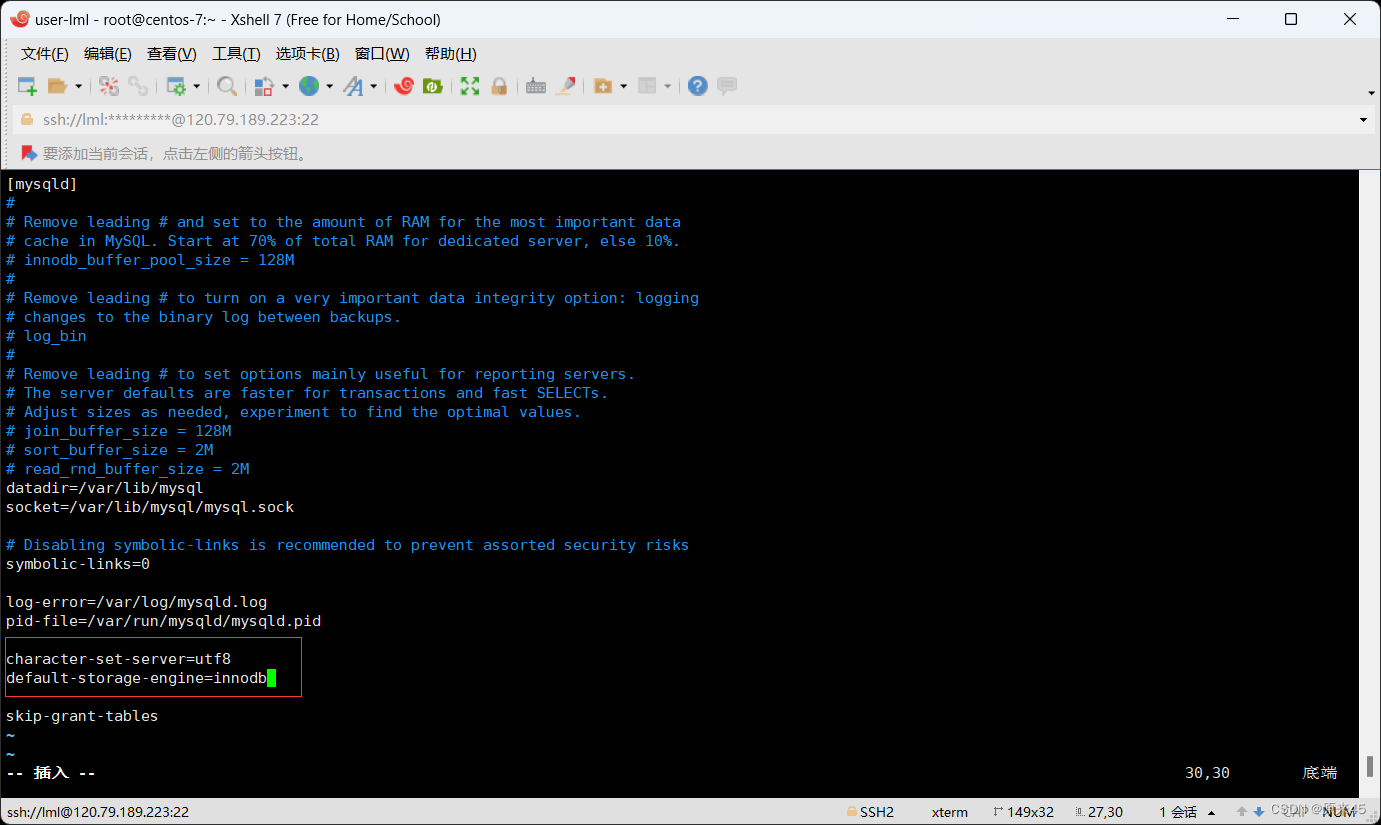
Task: Expand the properties icon dropdown arrow
Action: [197, 87]
